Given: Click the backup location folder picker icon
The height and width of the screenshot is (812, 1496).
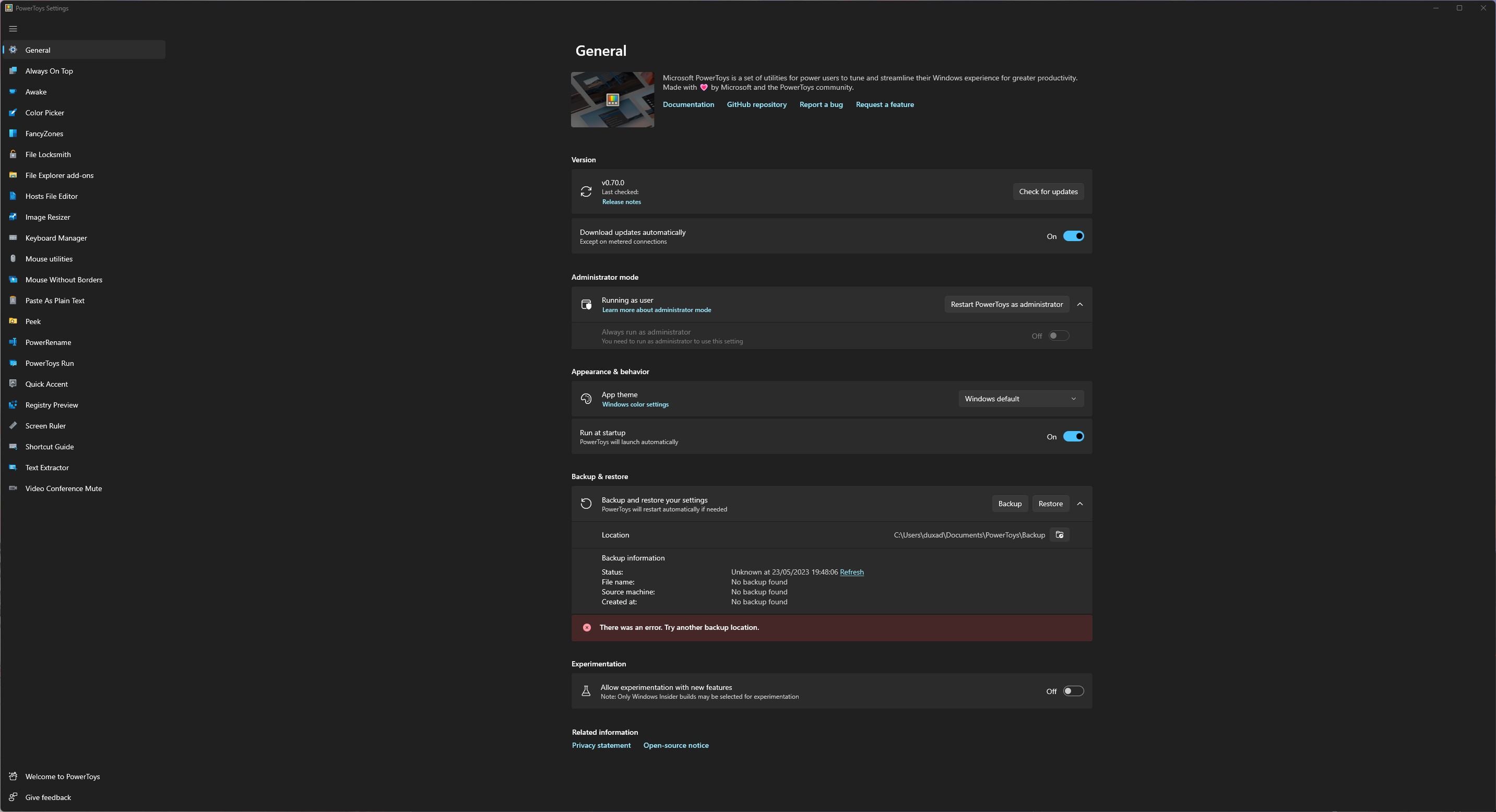Looking at the screenshot, I should pos(1060,534).
